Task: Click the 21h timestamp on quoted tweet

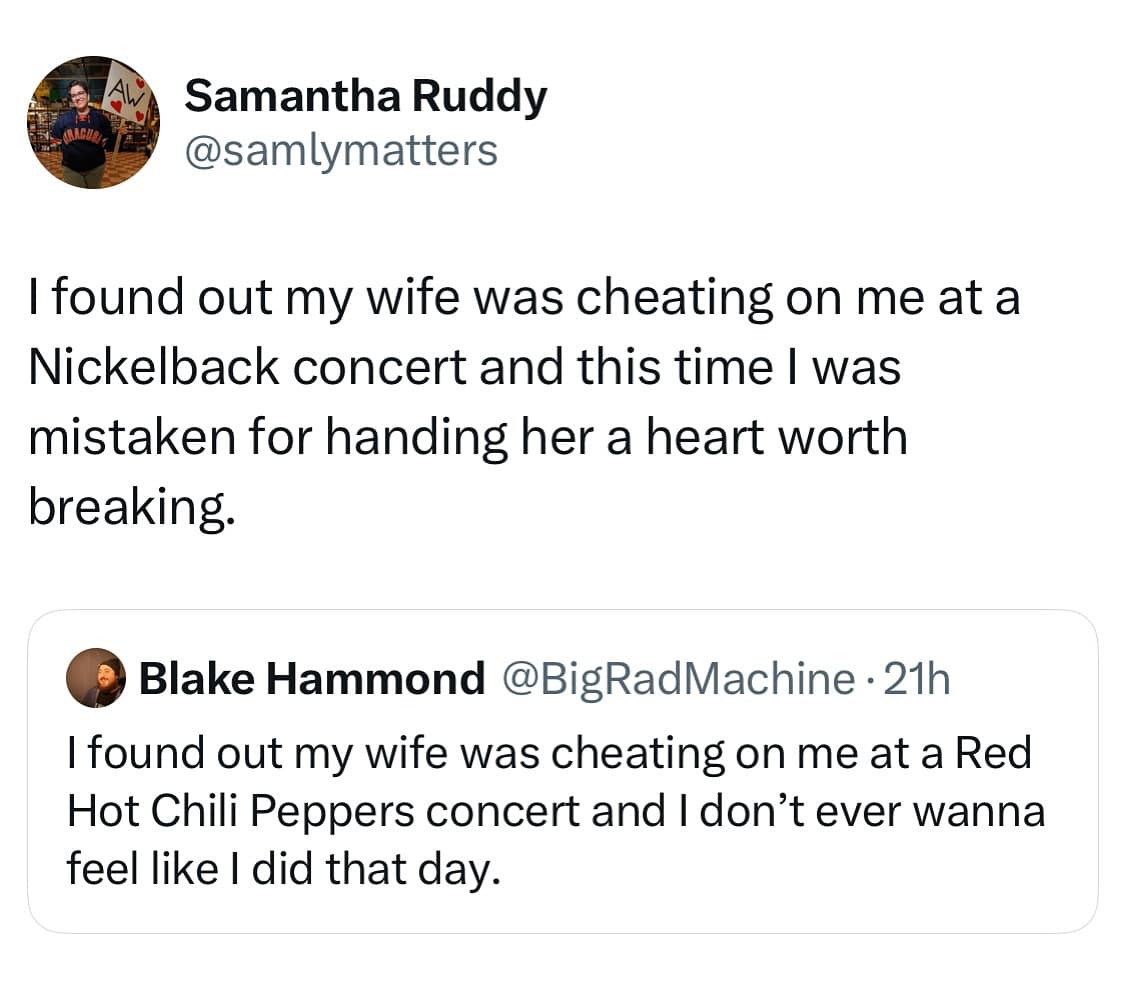Action: [918, 679]
